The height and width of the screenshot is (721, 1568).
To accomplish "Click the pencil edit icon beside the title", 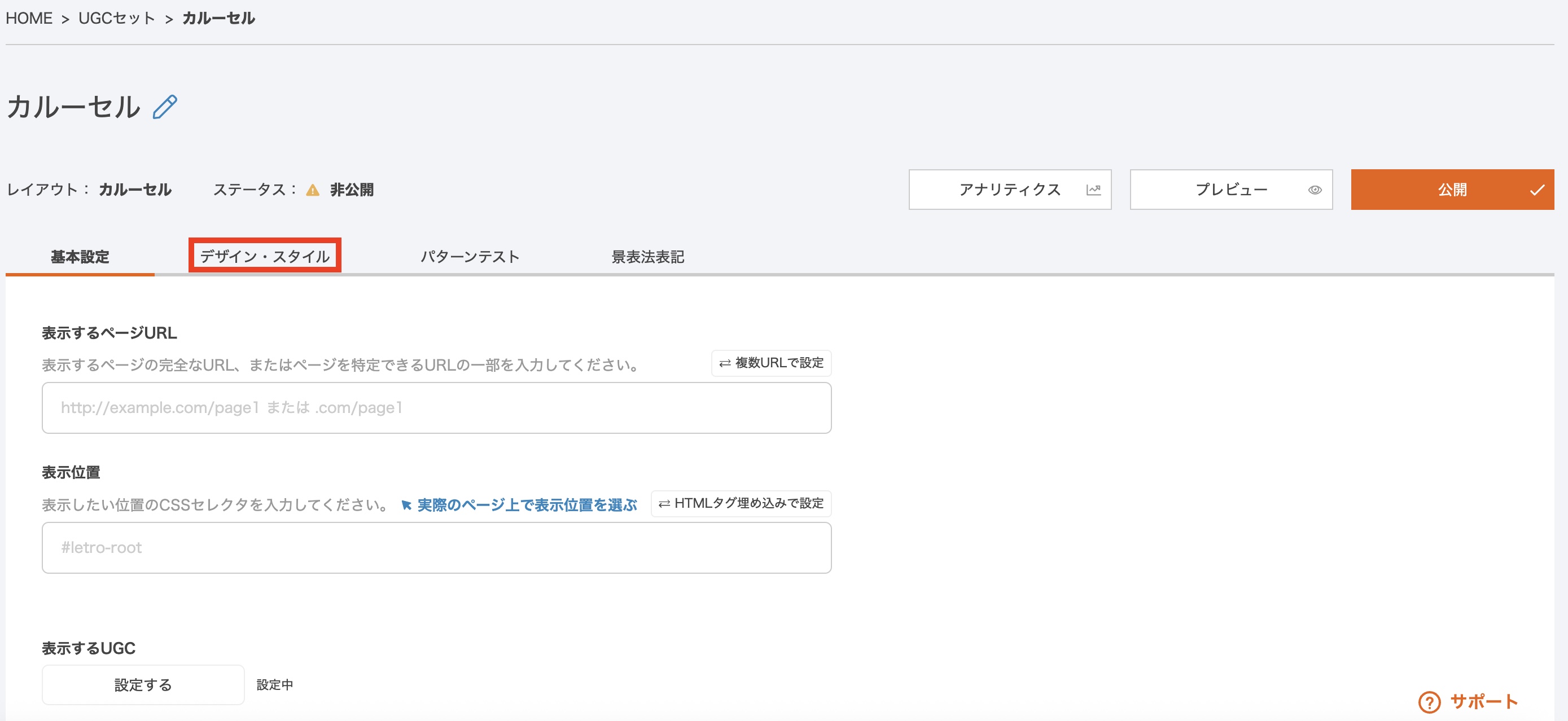I will (164, 107).
